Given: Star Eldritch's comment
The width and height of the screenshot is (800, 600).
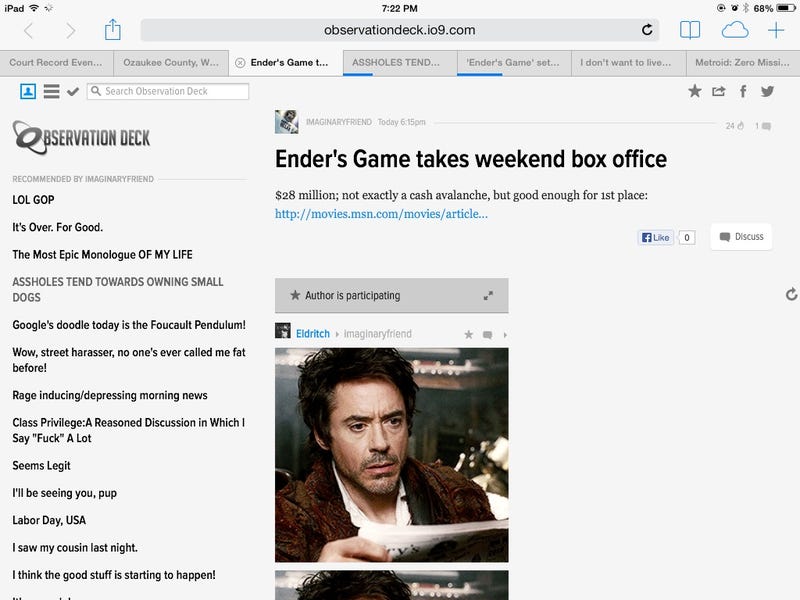Looking at the screenshot, I should tap(468, 335).
